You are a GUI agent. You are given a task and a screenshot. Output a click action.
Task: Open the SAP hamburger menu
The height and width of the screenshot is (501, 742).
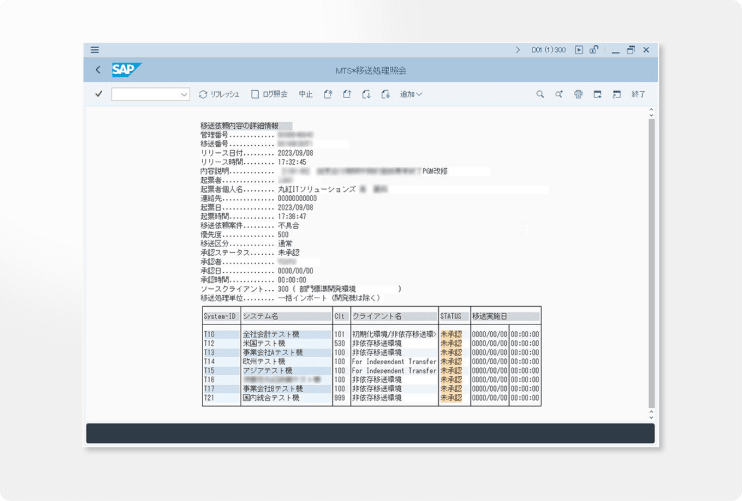[x=95, y=49]
